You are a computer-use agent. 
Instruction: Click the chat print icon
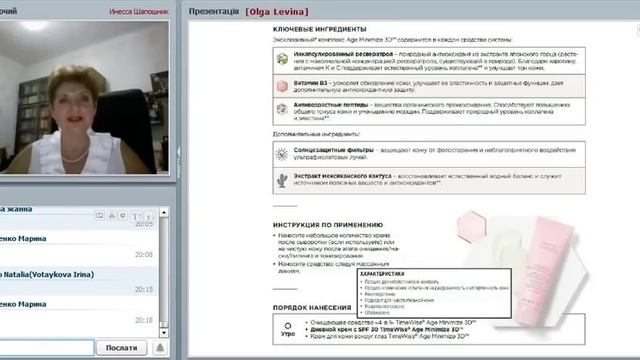click(111, 215)
